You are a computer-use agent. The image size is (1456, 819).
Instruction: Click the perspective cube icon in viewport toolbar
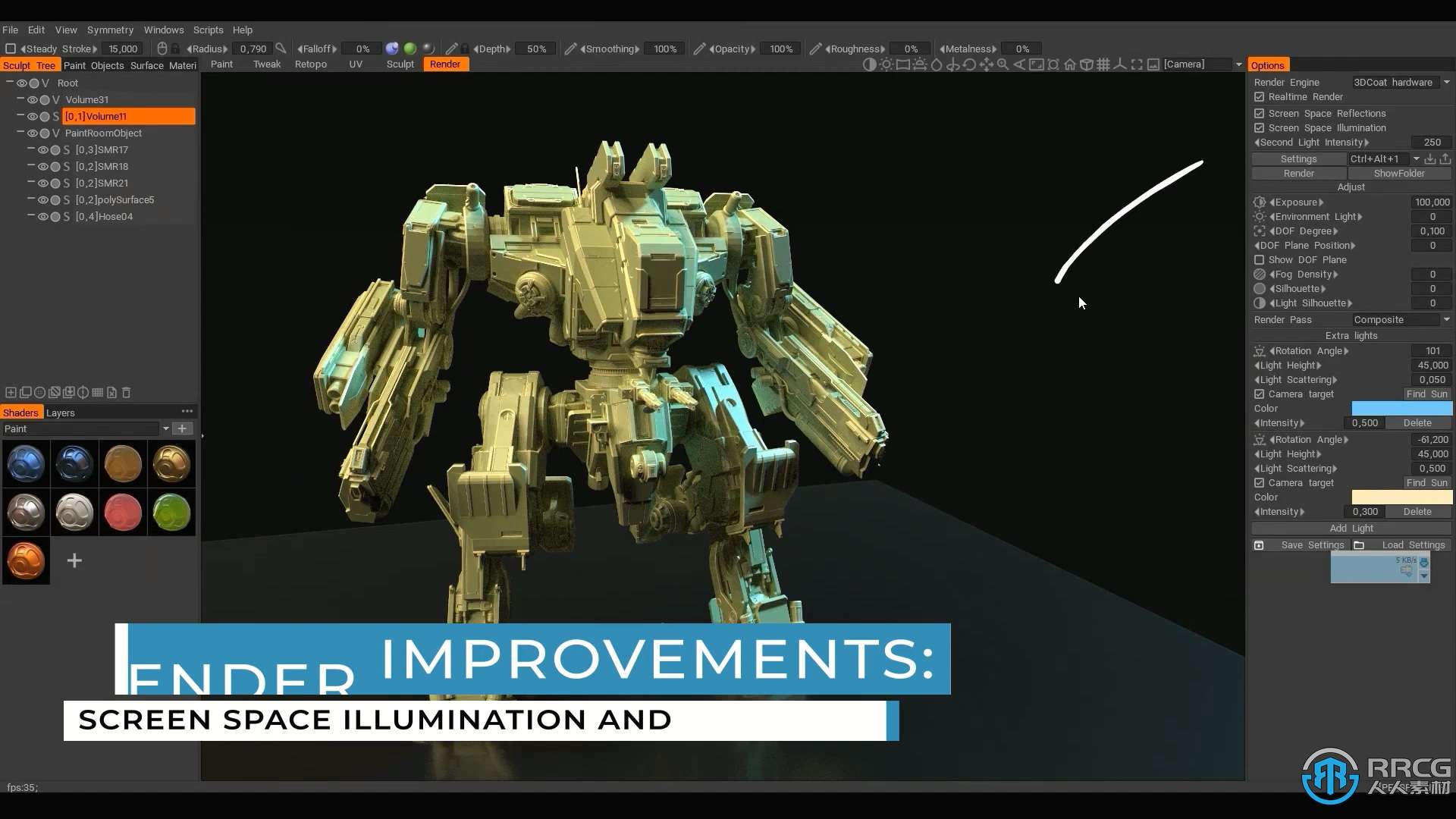coord(1086,65)
